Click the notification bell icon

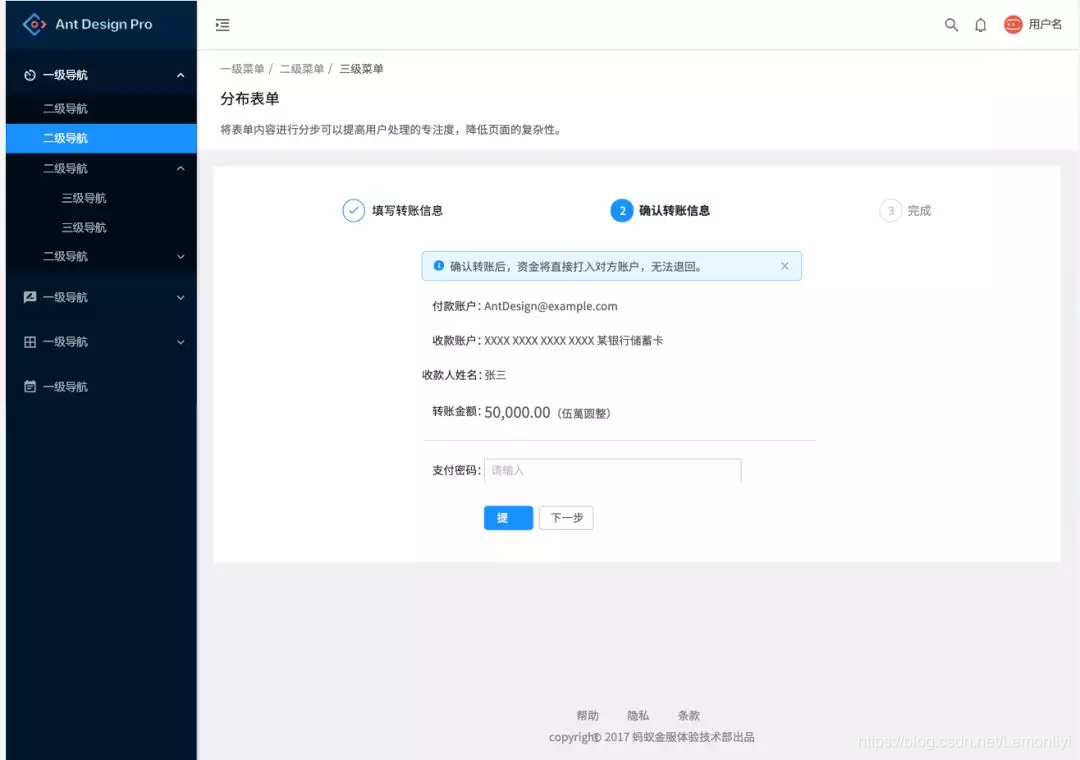coord(981,24)
